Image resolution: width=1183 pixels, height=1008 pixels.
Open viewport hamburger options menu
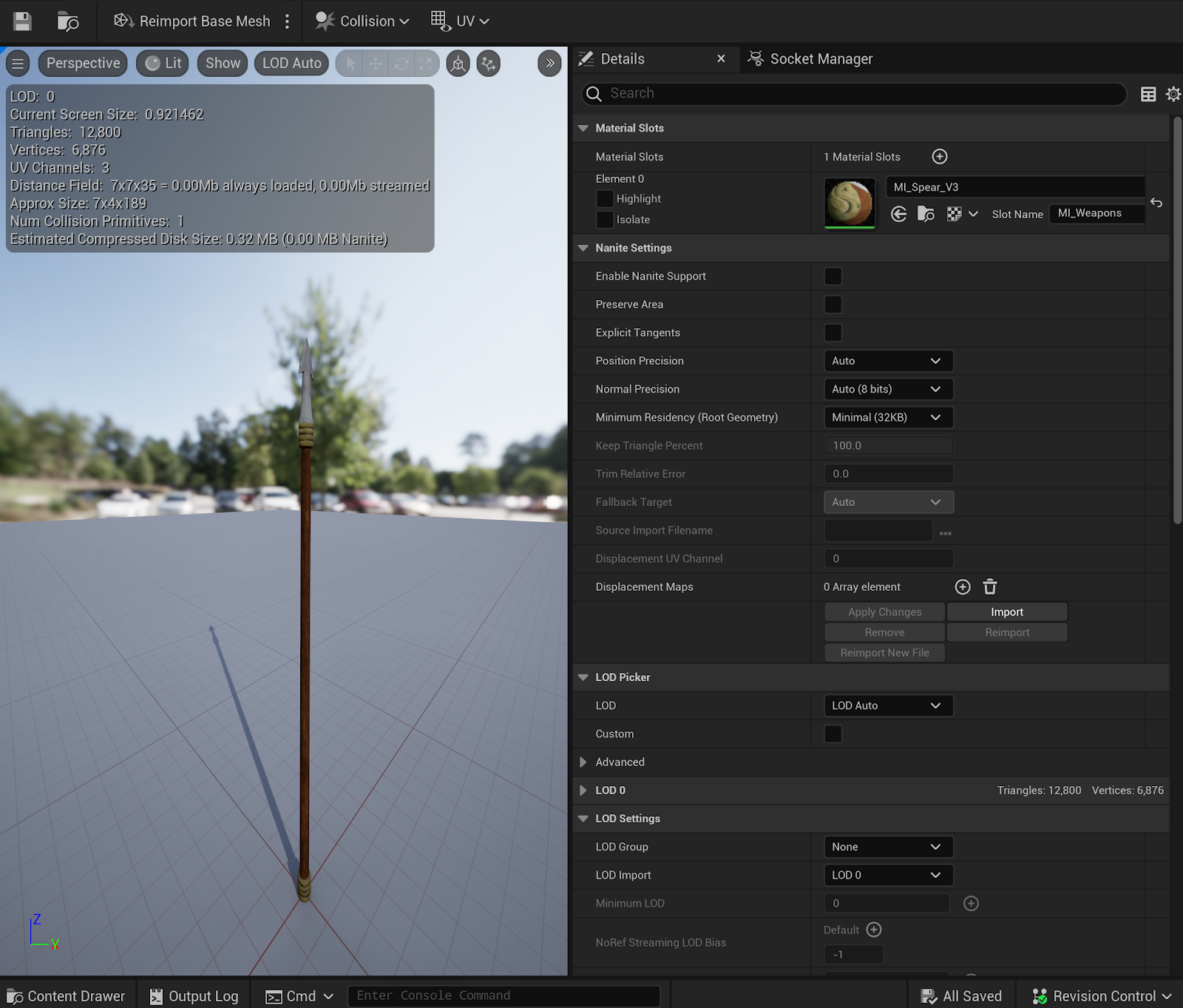coord(18,64)
